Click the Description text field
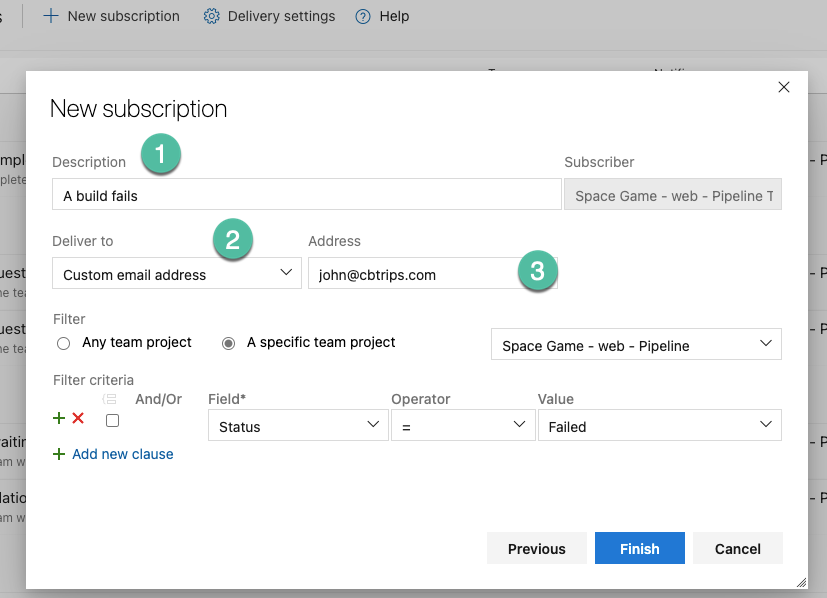Viewport: 827px width, 598px height. coord(306,194)
